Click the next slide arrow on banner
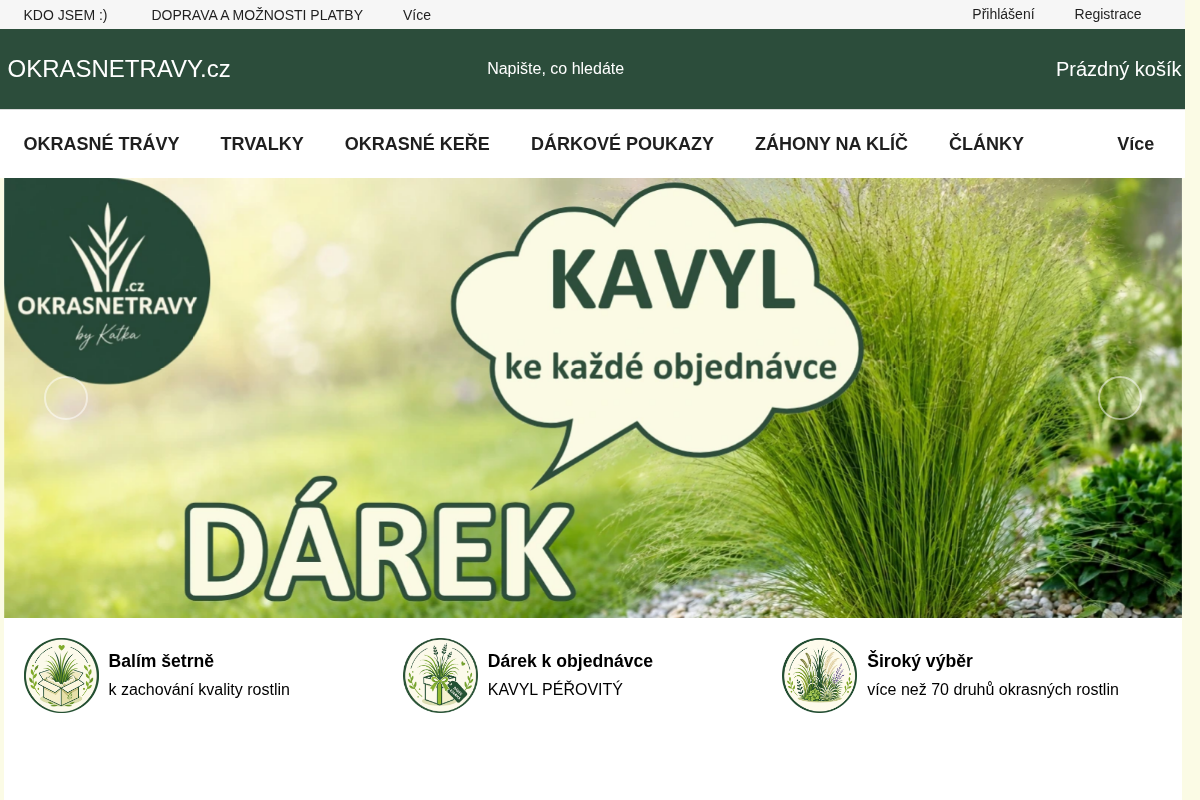Viewport: 1200px width, 800px height. coord(1120,398)
